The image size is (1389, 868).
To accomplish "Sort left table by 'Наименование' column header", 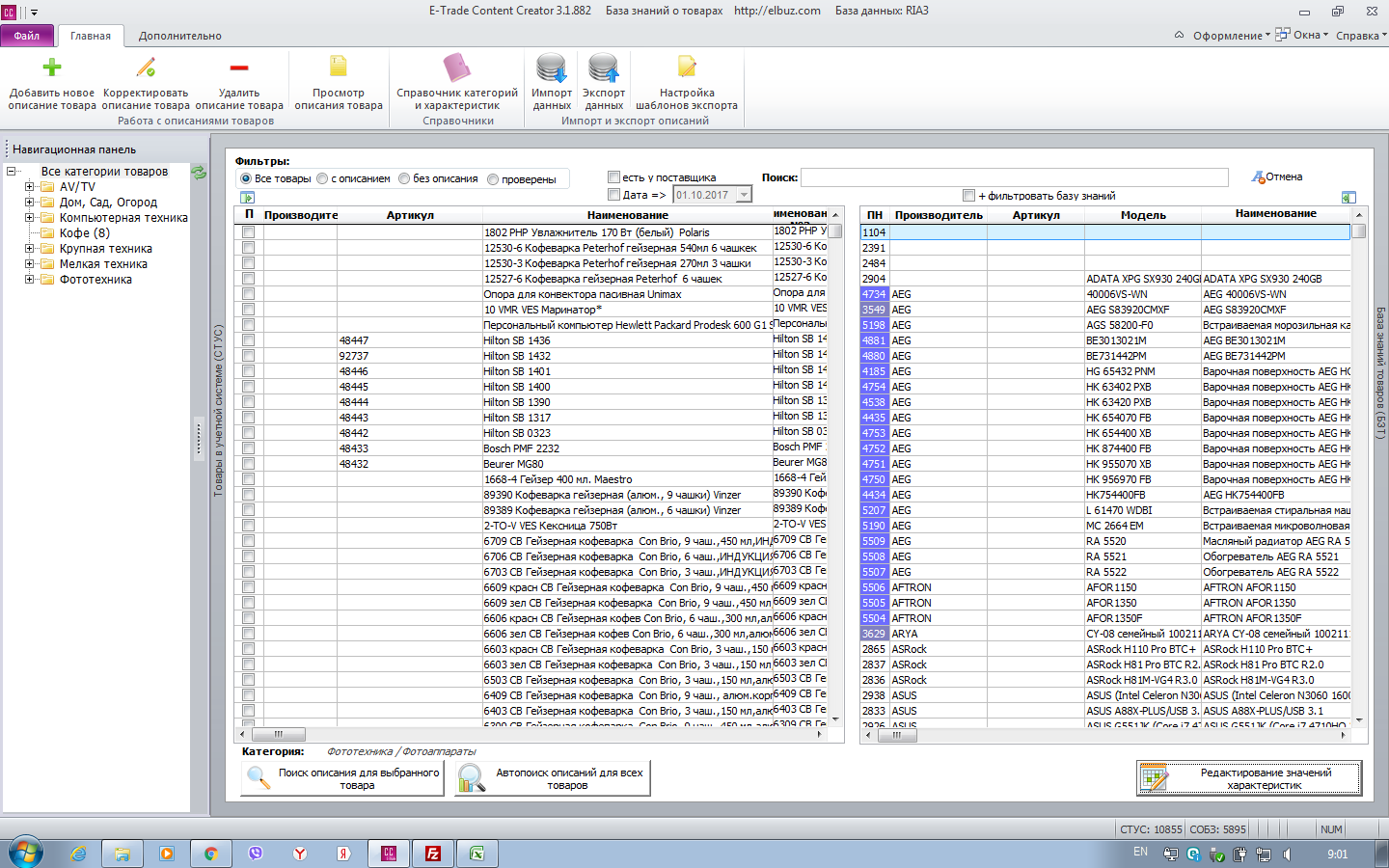I will click(x=627, y=215).
